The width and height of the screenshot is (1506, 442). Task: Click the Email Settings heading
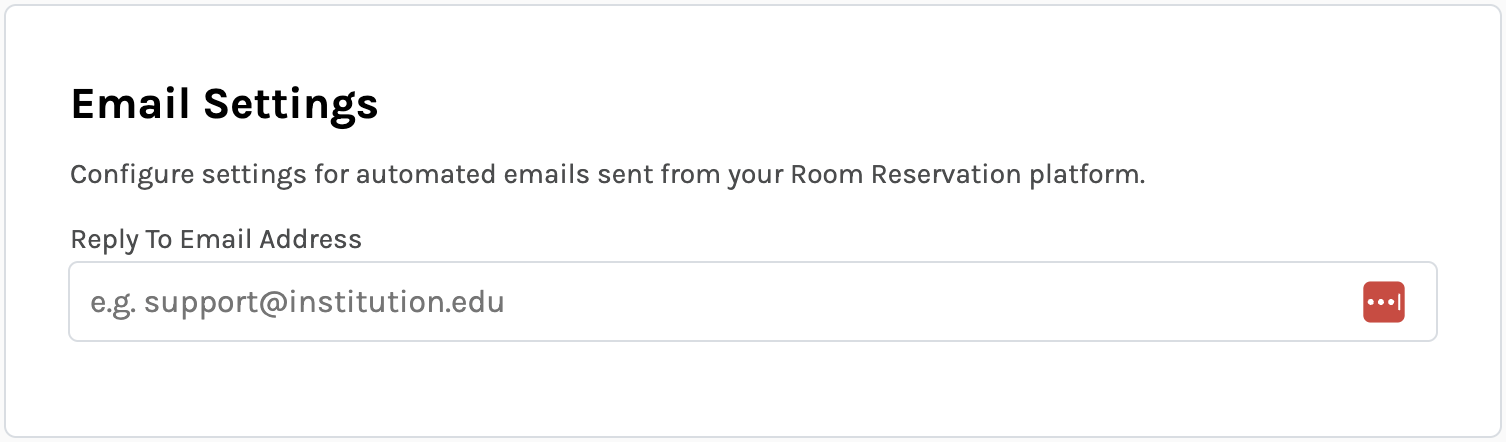(224, 104)
